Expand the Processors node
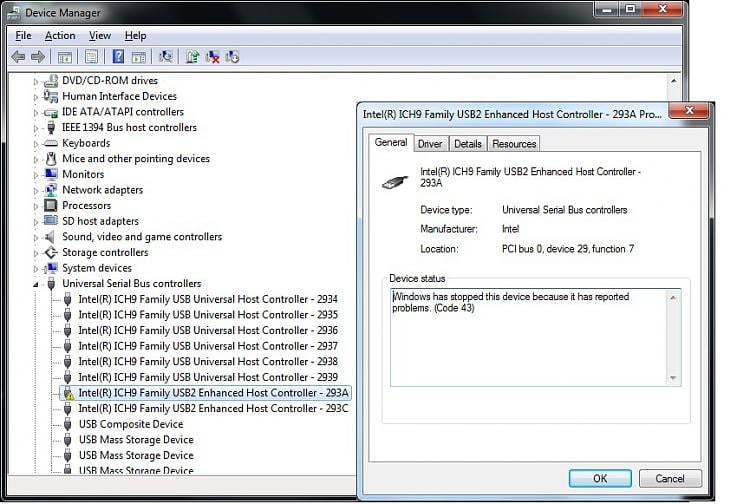 click(35, 206)
